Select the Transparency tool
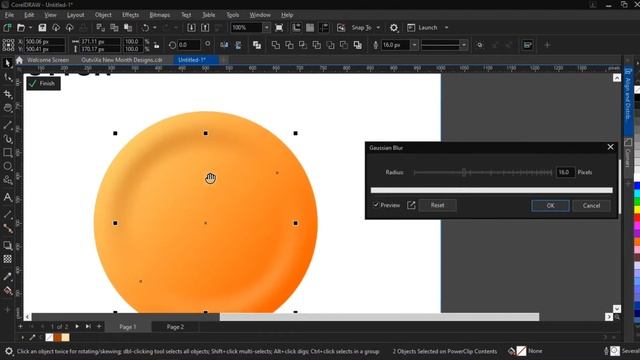 click(x=7, y=259)
